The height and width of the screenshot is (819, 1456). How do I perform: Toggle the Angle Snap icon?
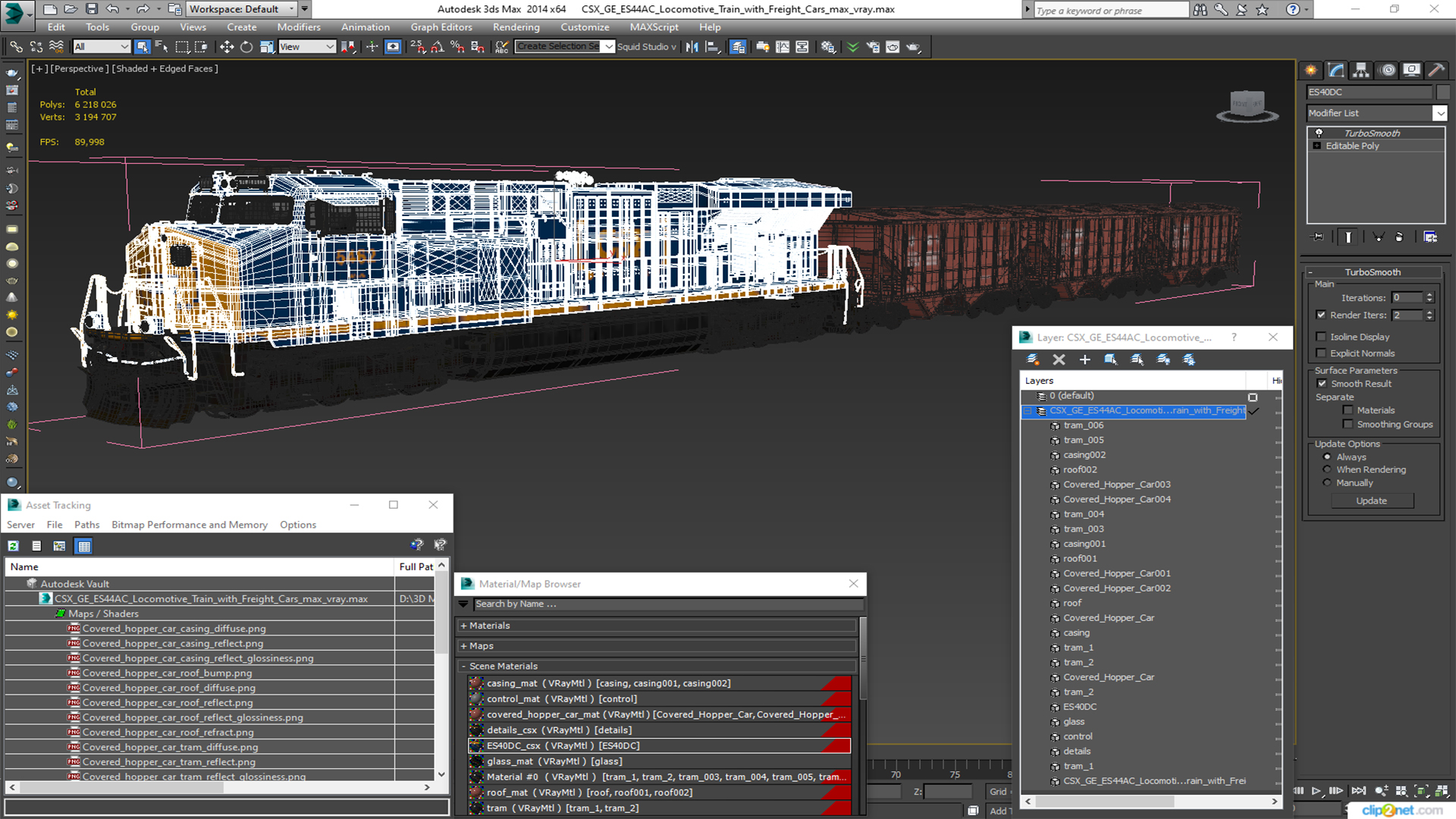point(438,47)
